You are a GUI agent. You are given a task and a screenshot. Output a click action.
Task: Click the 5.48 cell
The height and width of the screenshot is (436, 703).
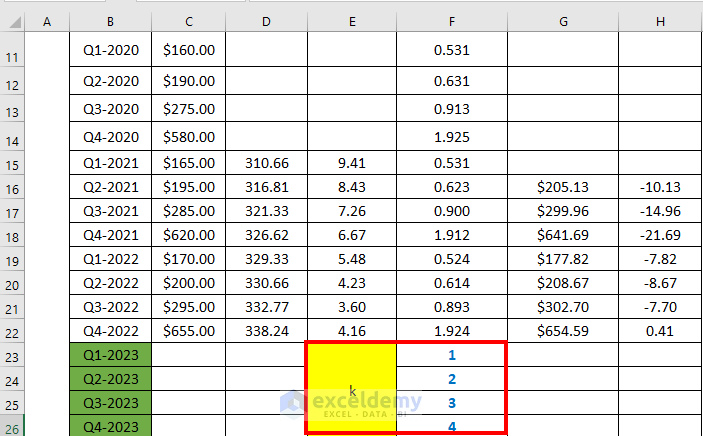pos(352,259)
